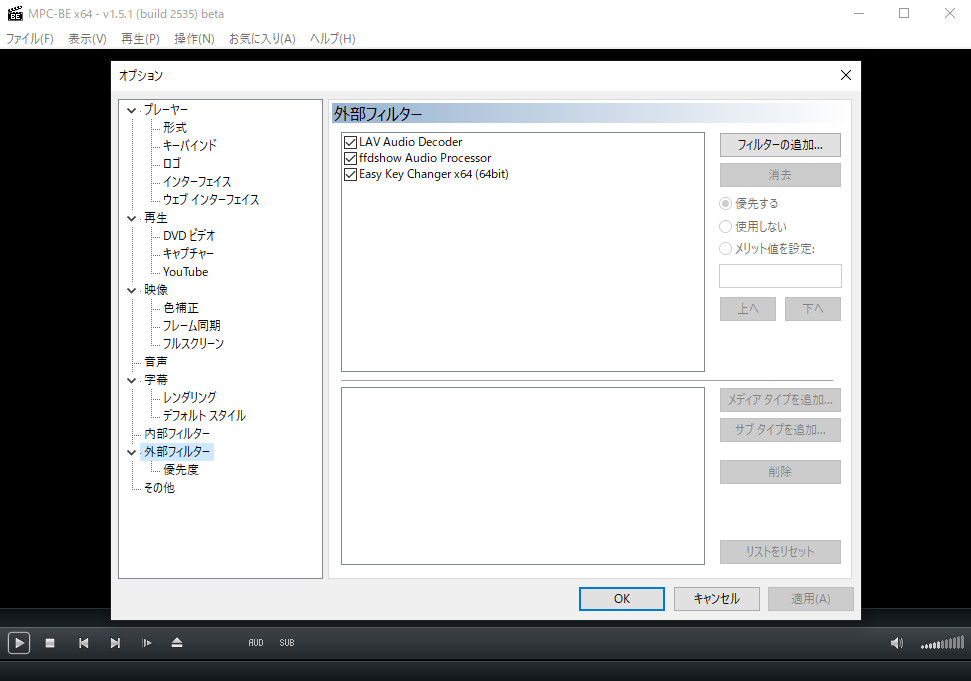Open the SUB subtitle selector
Screen dimensions: 971x681
[x=287, y=643]
